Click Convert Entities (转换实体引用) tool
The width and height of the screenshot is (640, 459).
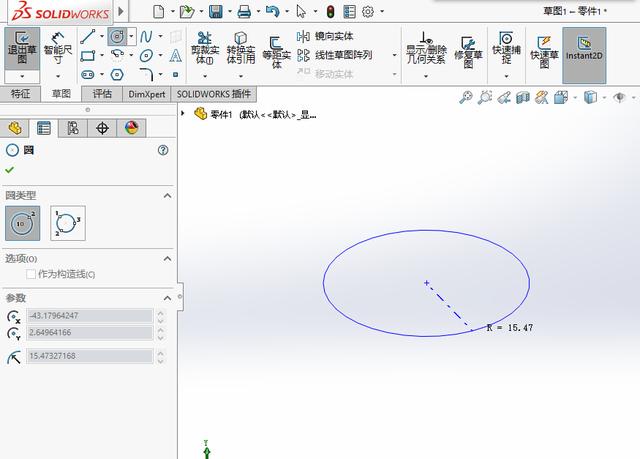[x=240, y=48]
